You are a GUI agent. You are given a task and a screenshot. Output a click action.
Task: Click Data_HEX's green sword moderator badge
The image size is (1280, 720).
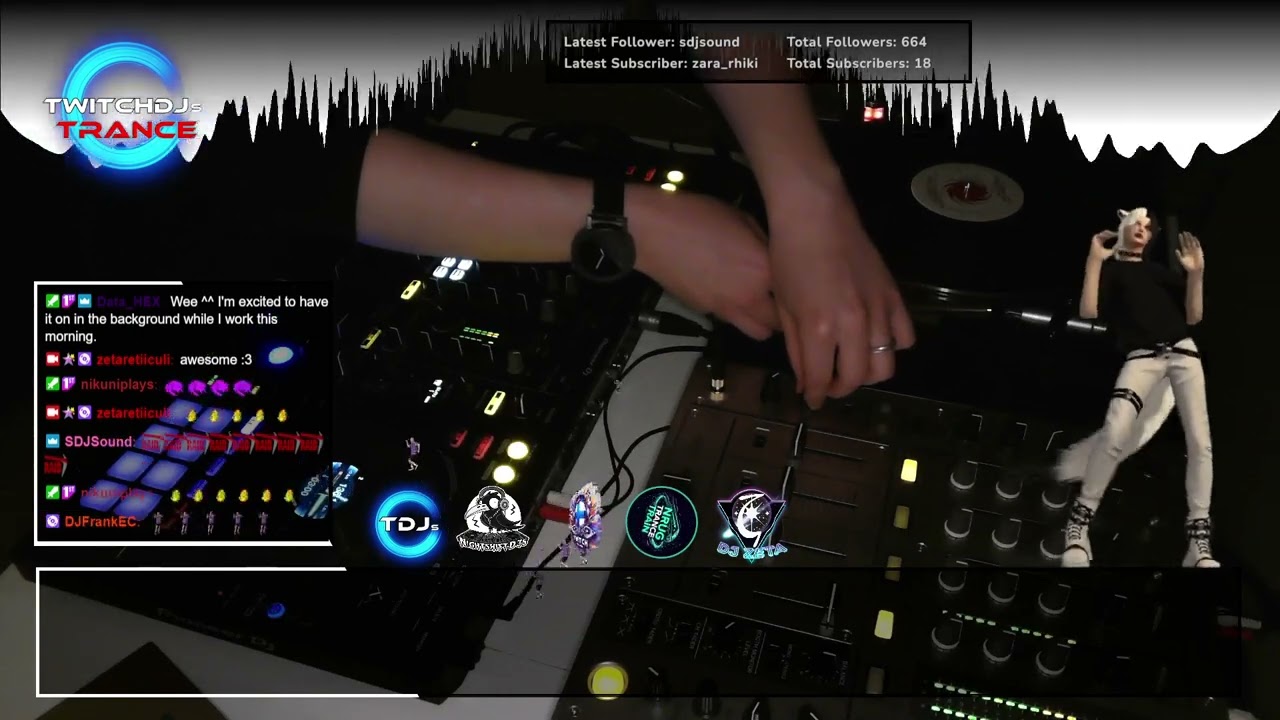click(52, 301)
